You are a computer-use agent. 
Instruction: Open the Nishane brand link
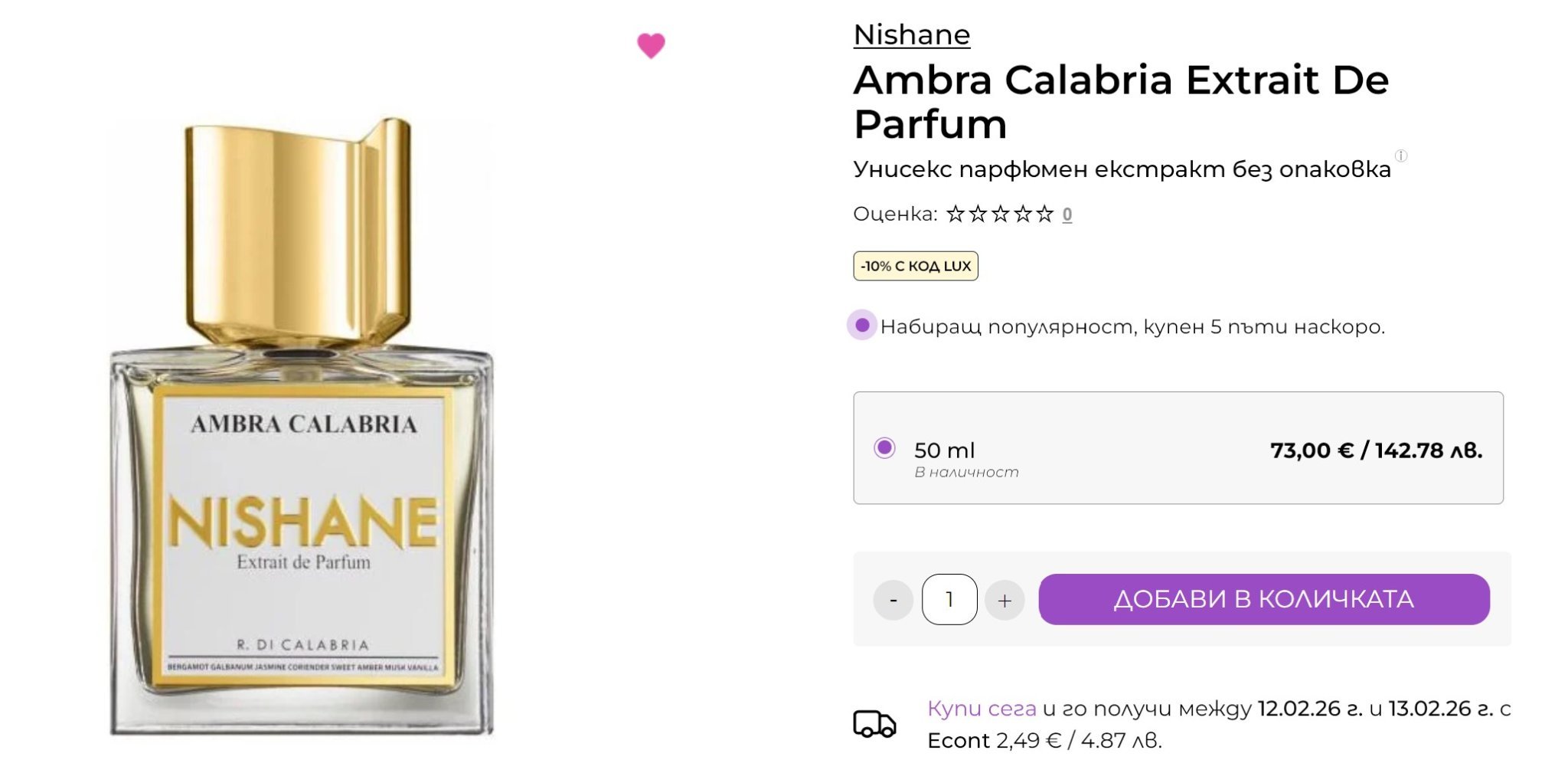point(912,35)
